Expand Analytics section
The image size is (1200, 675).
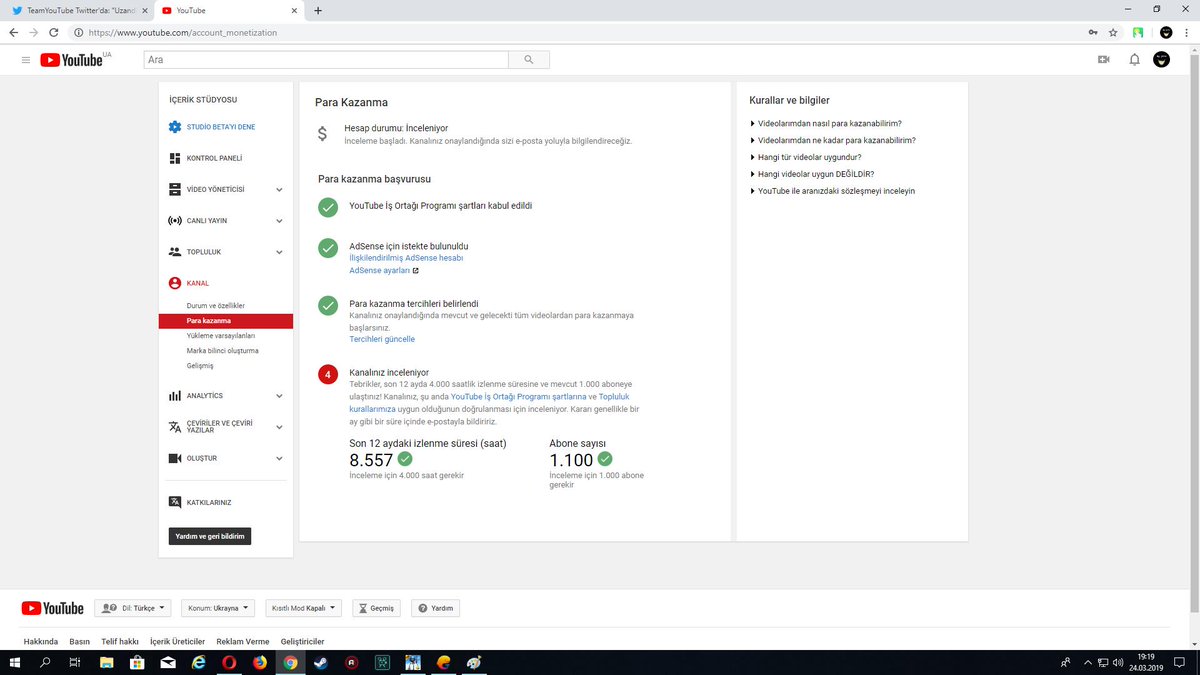[279, 396]
